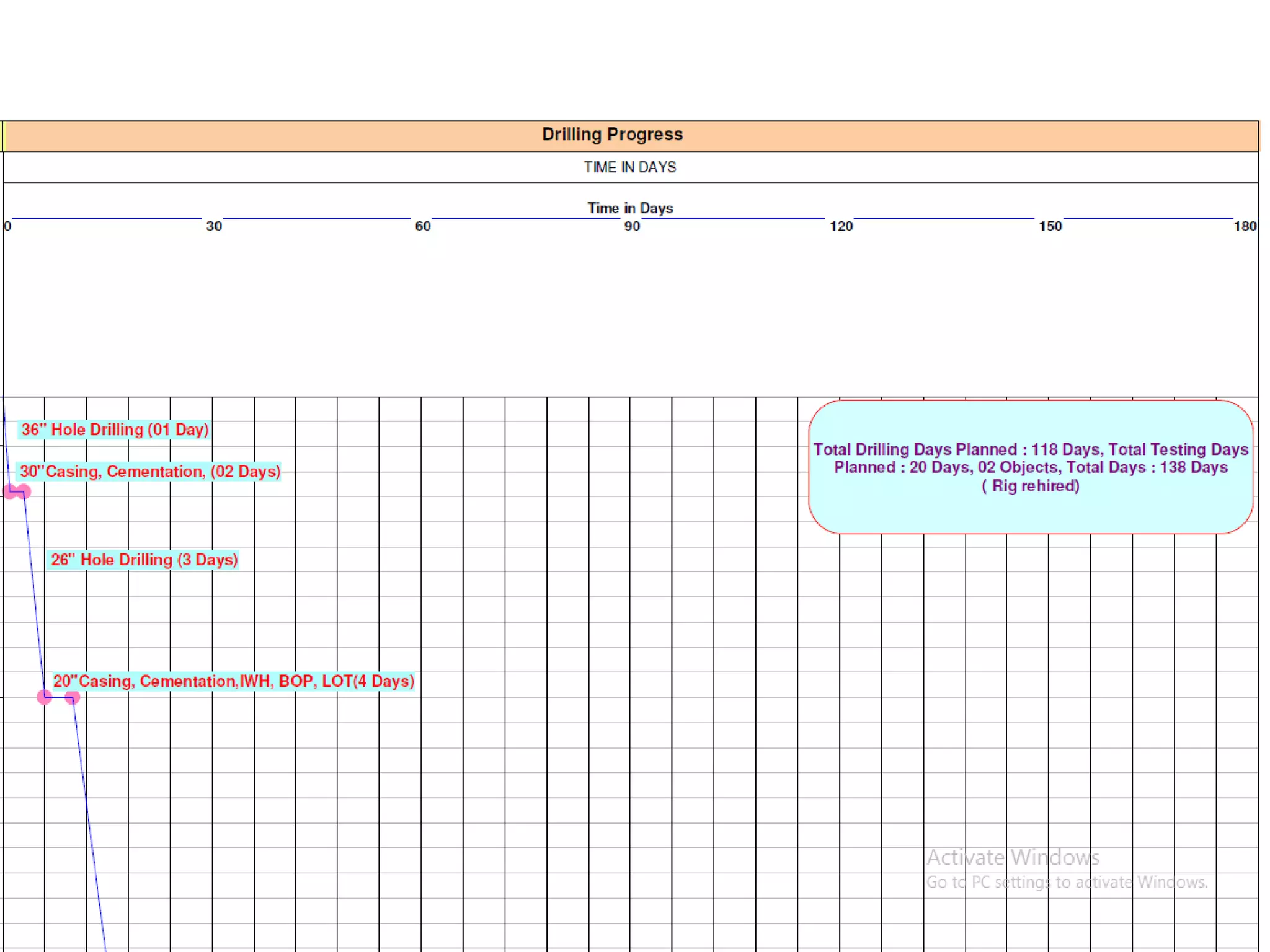The height and width of the screenshot is (952, 1270).
Task: Click pink marker at end of 30" casing
Action: tap(24, 492)
